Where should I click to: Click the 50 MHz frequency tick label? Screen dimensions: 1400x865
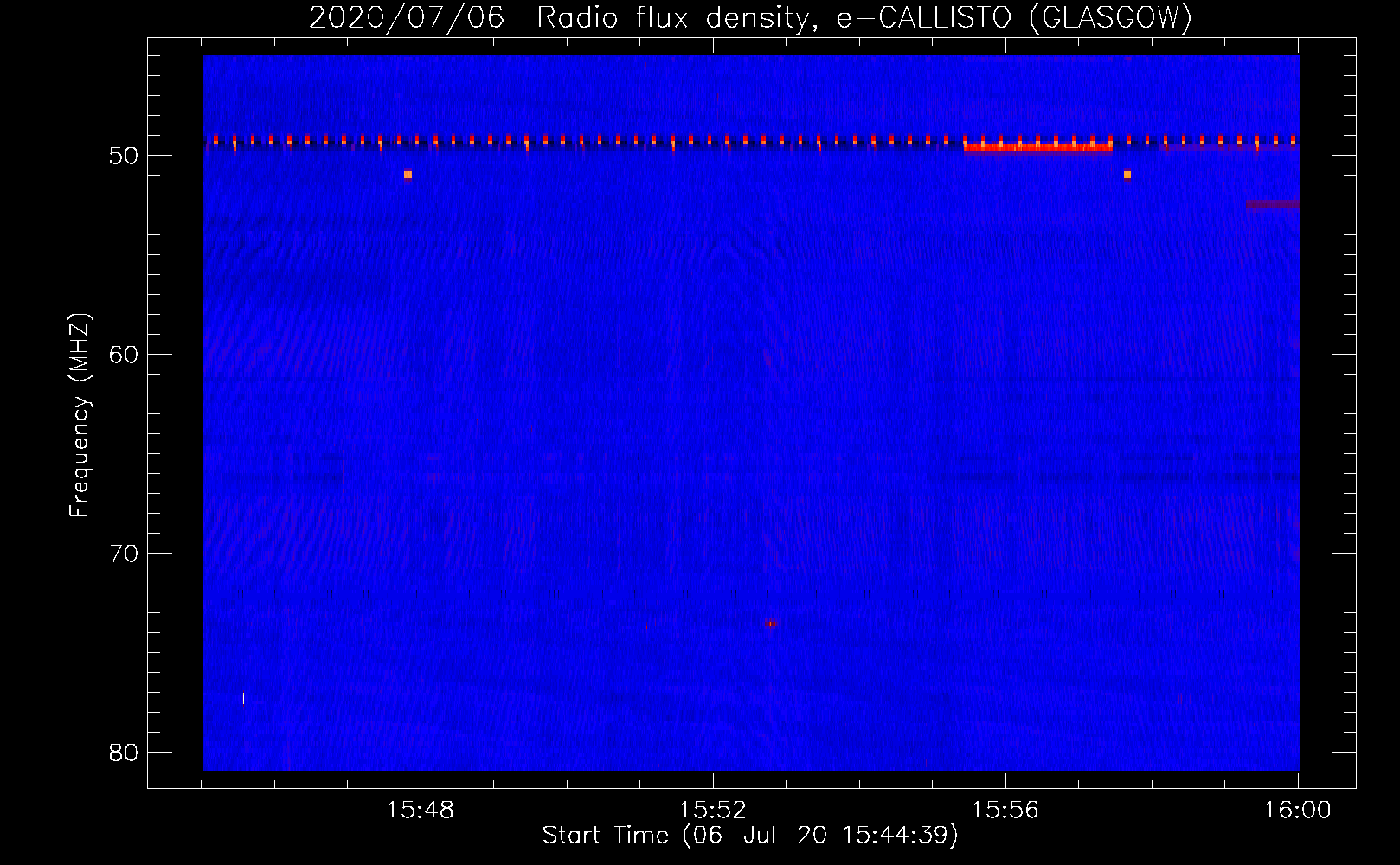tap(124, 156)
